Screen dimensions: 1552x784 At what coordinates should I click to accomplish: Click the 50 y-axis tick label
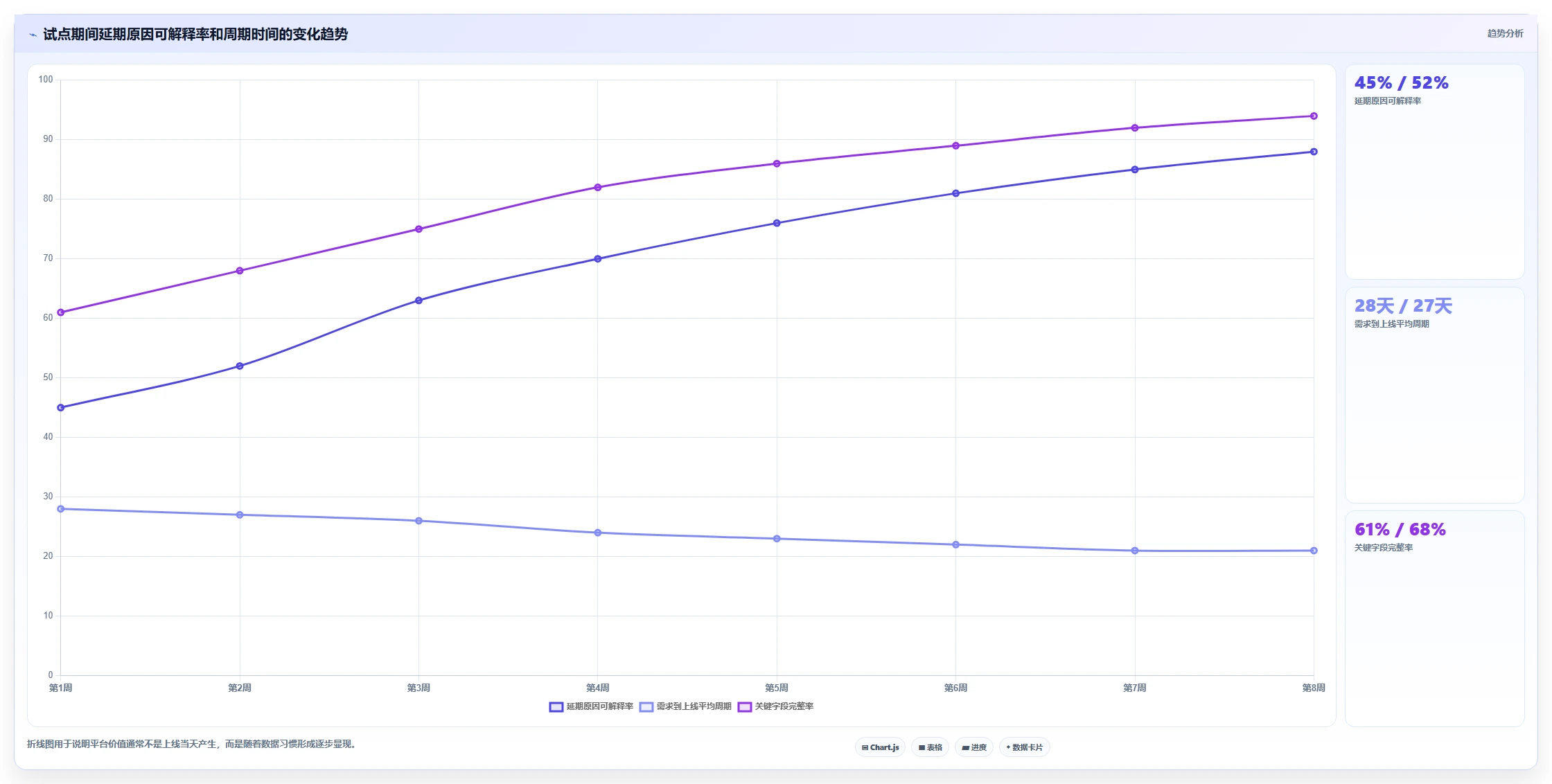[x=48, y=377]
